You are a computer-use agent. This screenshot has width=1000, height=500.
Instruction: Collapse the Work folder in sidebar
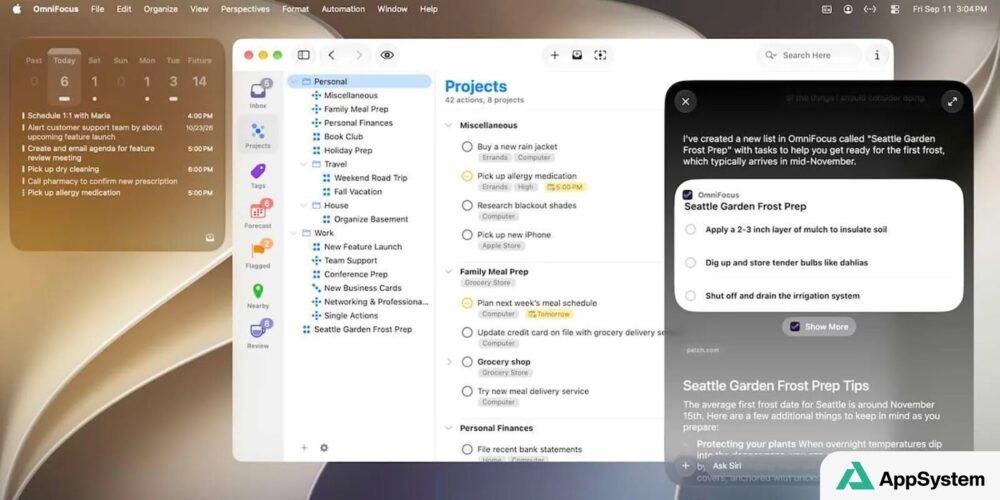(x=294, y=233)
